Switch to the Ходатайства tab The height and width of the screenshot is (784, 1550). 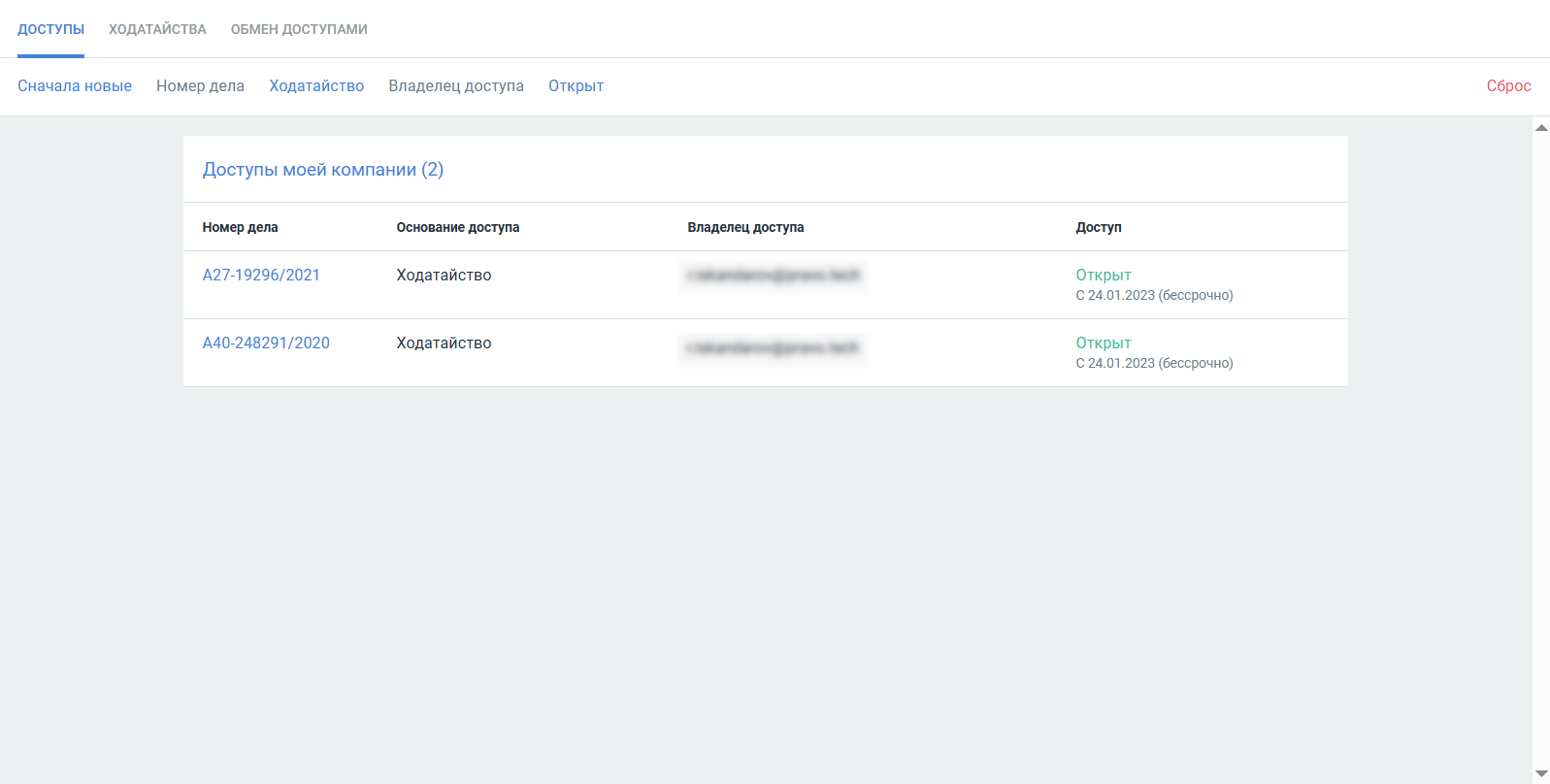pos(157,29)
